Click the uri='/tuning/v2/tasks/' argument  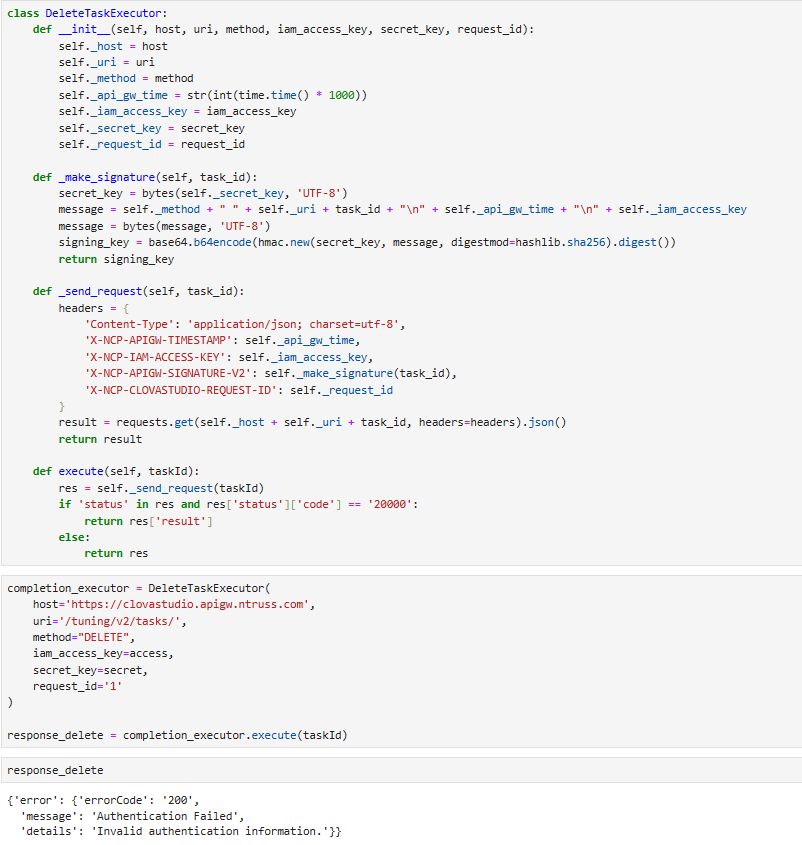(110, 621)
